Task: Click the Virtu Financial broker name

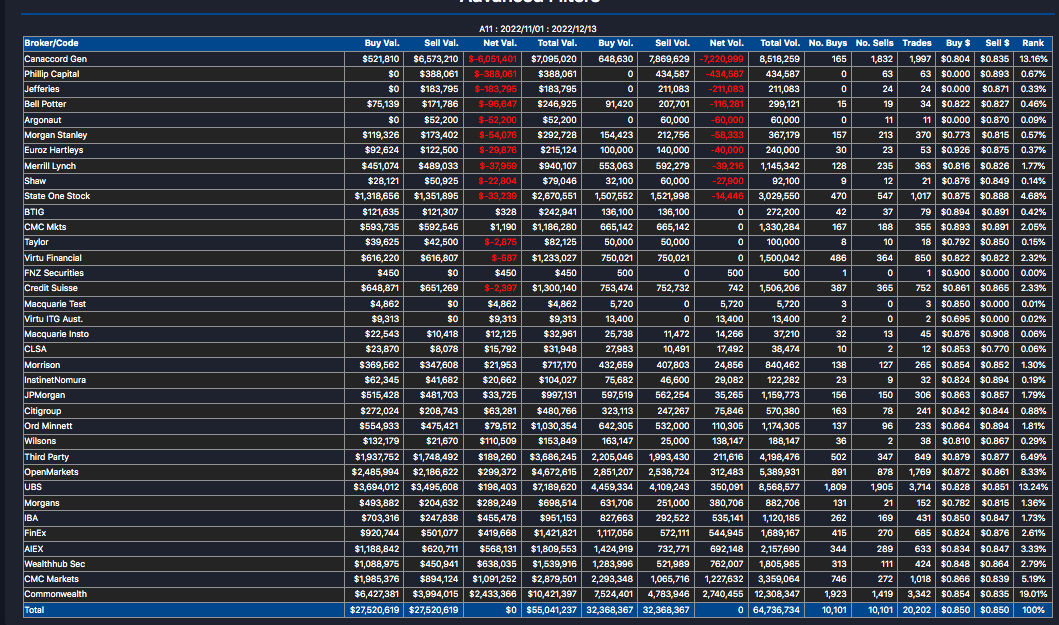Action: pos(53,257)
